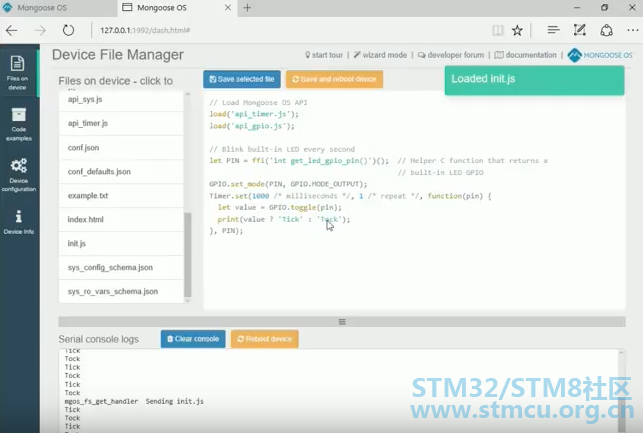Open sys_config_schema.json file

pos(121,267)
